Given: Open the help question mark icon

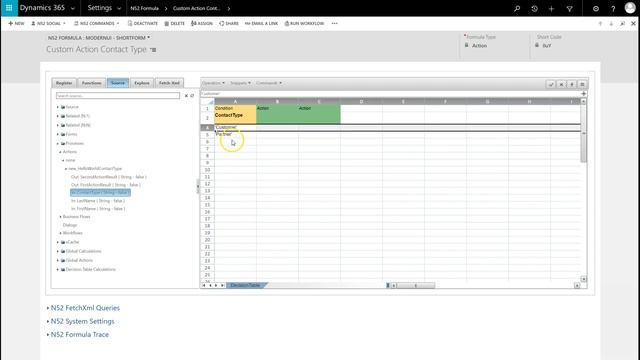Looking at the screenshot, I should pyautogui.click(x=613, y=8).
